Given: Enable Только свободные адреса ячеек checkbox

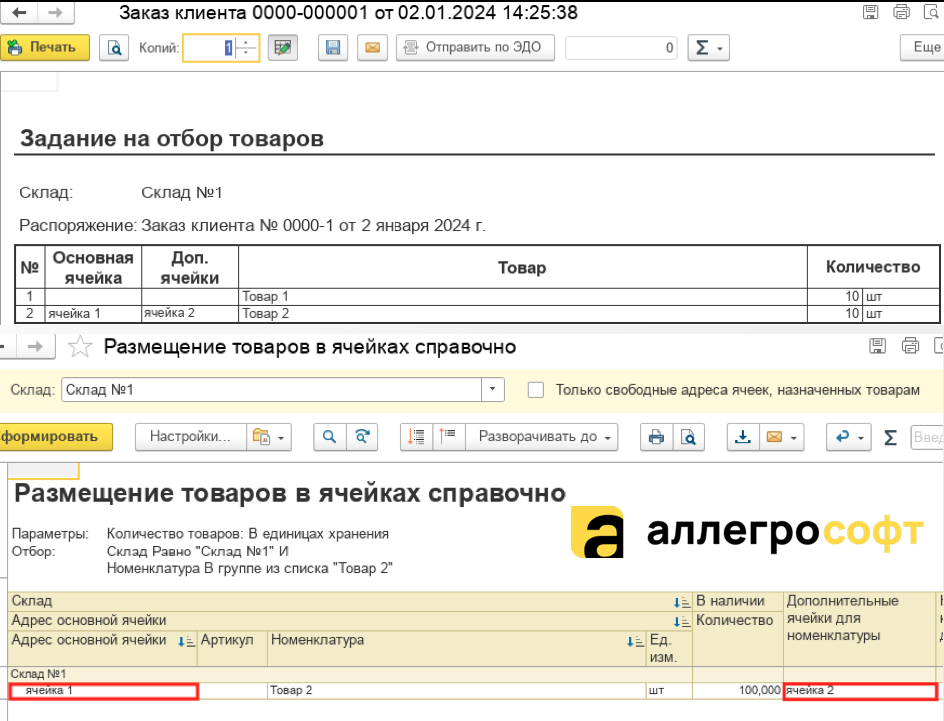Looking at the screenshot, I should pos(536,390).
